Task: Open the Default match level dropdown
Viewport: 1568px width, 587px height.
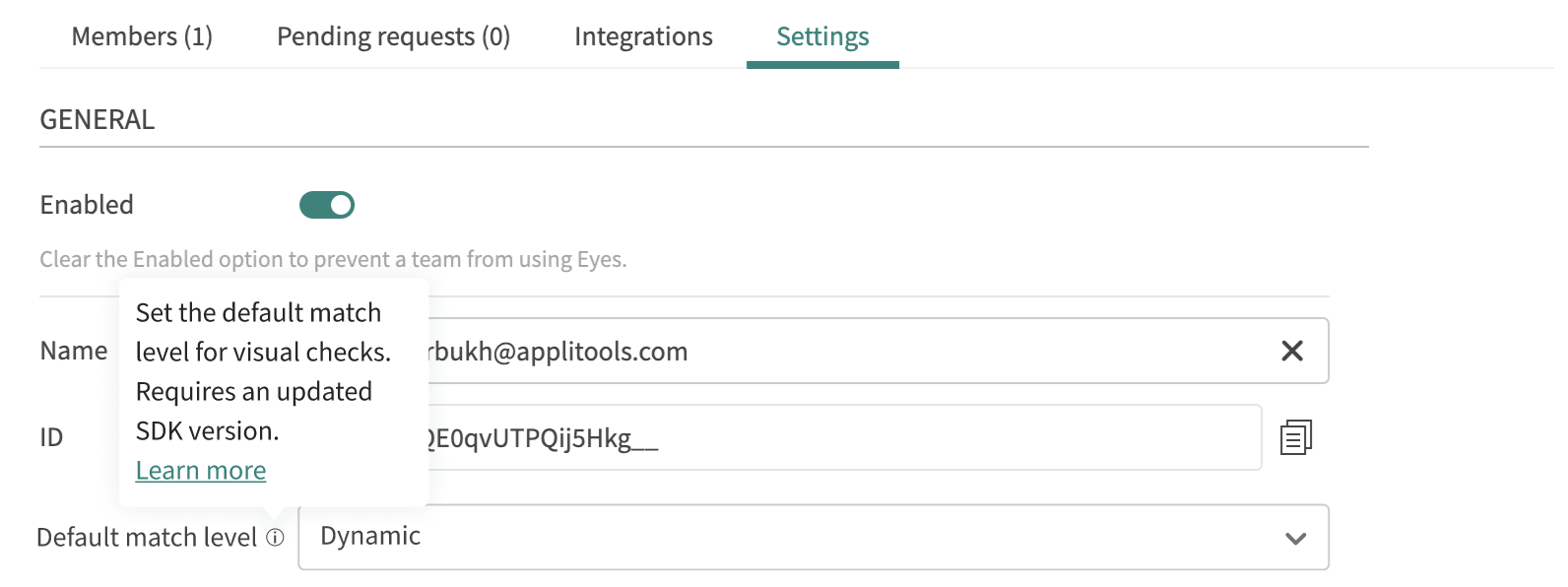Action: point(814,537)
